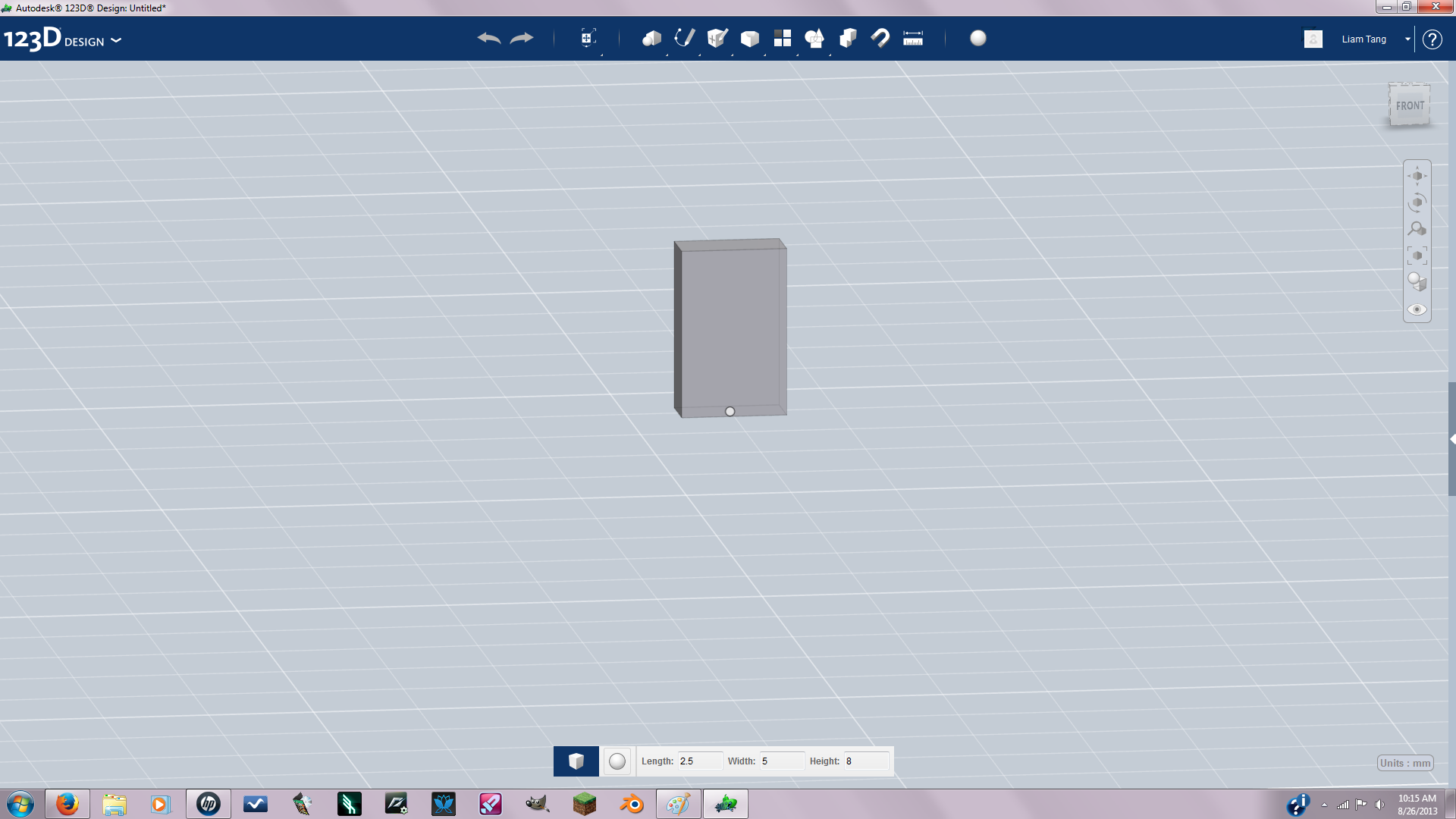Open Firefox from the taskbar
This screenshot has width=1456, height=819.
click(x=67, y=804)
